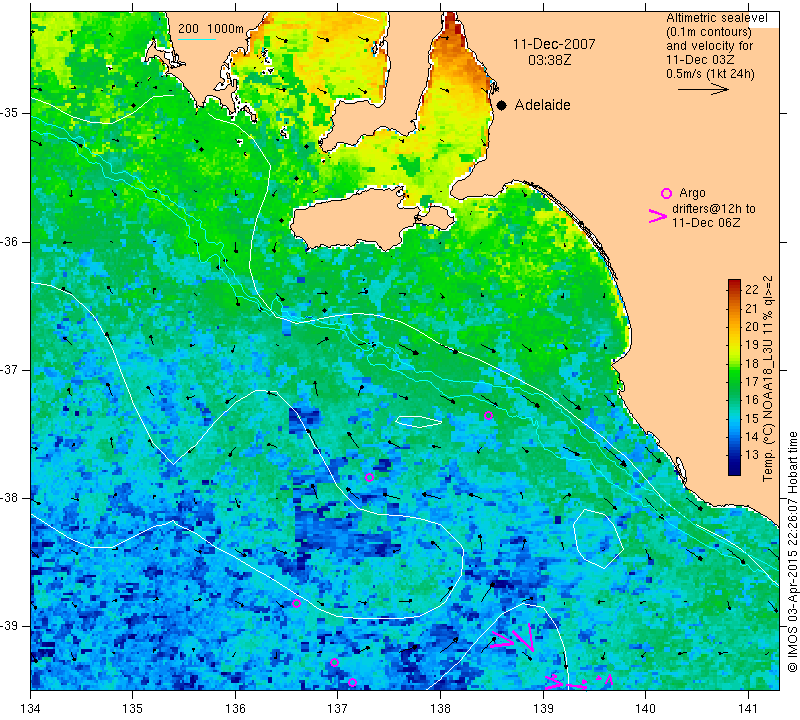Click the magenta drifters arrowhead in the legend
Viewport: 800px width, 720px height.
point(658,216)
